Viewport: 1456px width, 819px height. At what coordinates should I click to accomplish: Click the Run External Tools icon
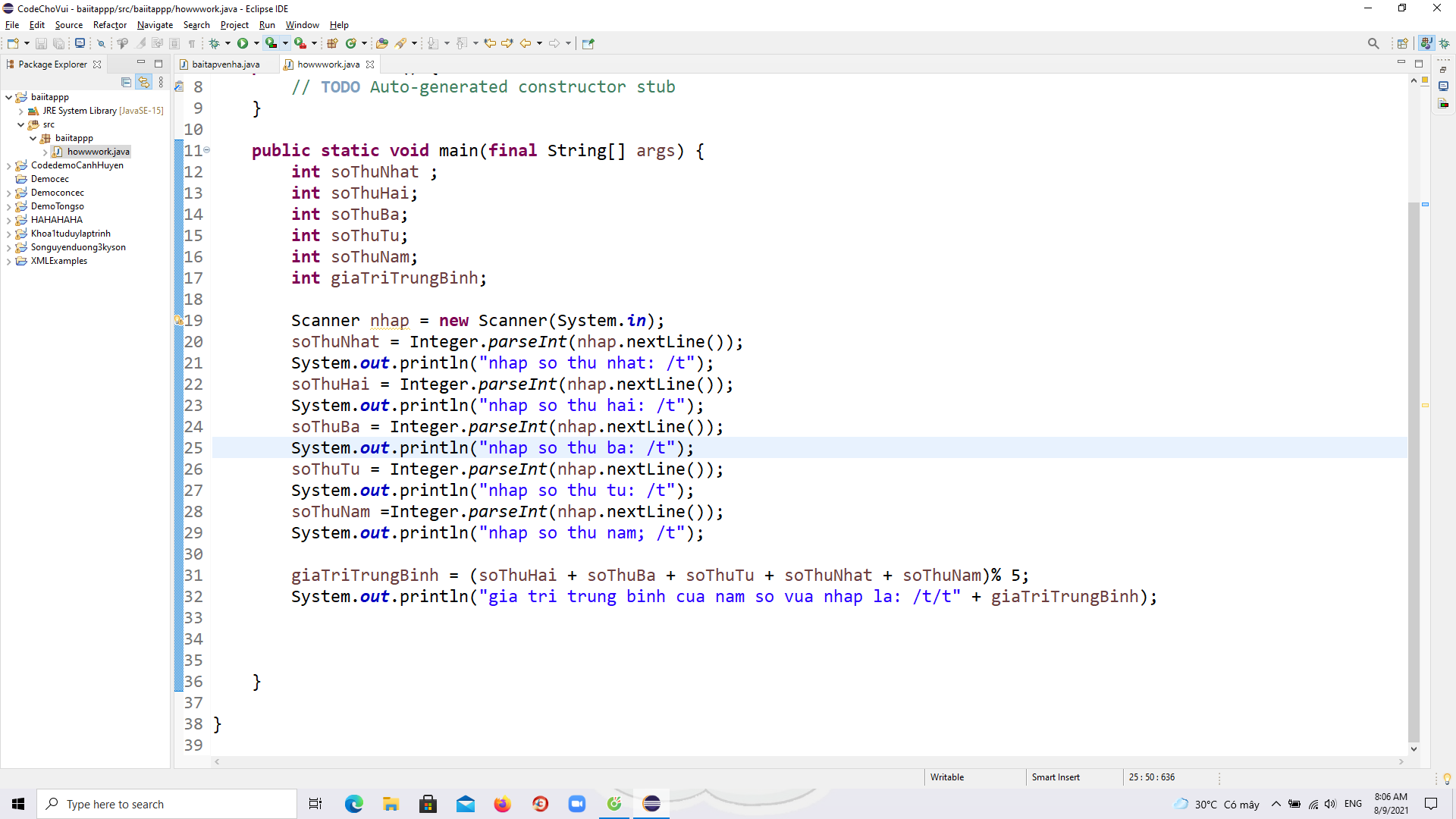click(300, 43)
